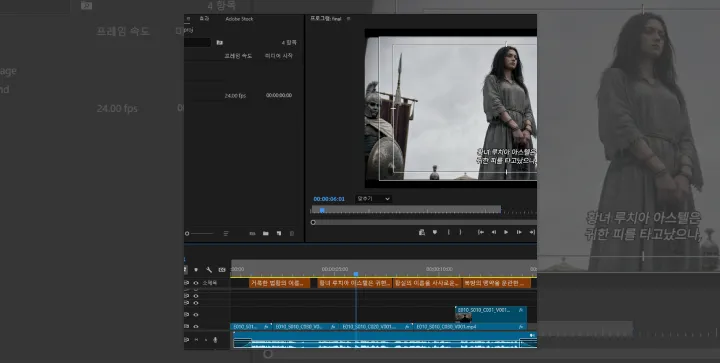Step back one frame in Program monitor

[494, 232]
